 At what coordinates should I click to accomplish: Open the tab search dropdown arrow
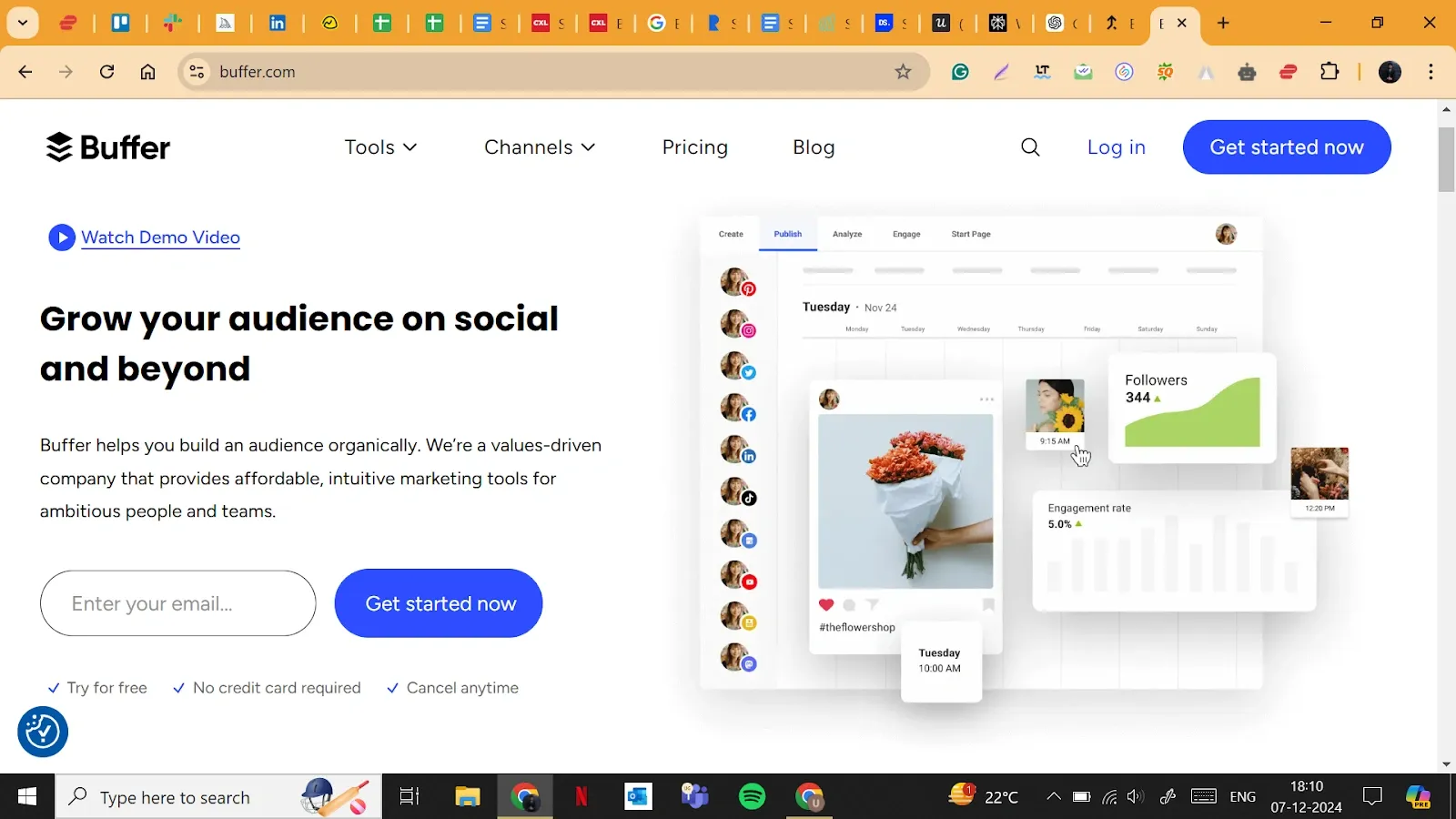tap(23, 23)
